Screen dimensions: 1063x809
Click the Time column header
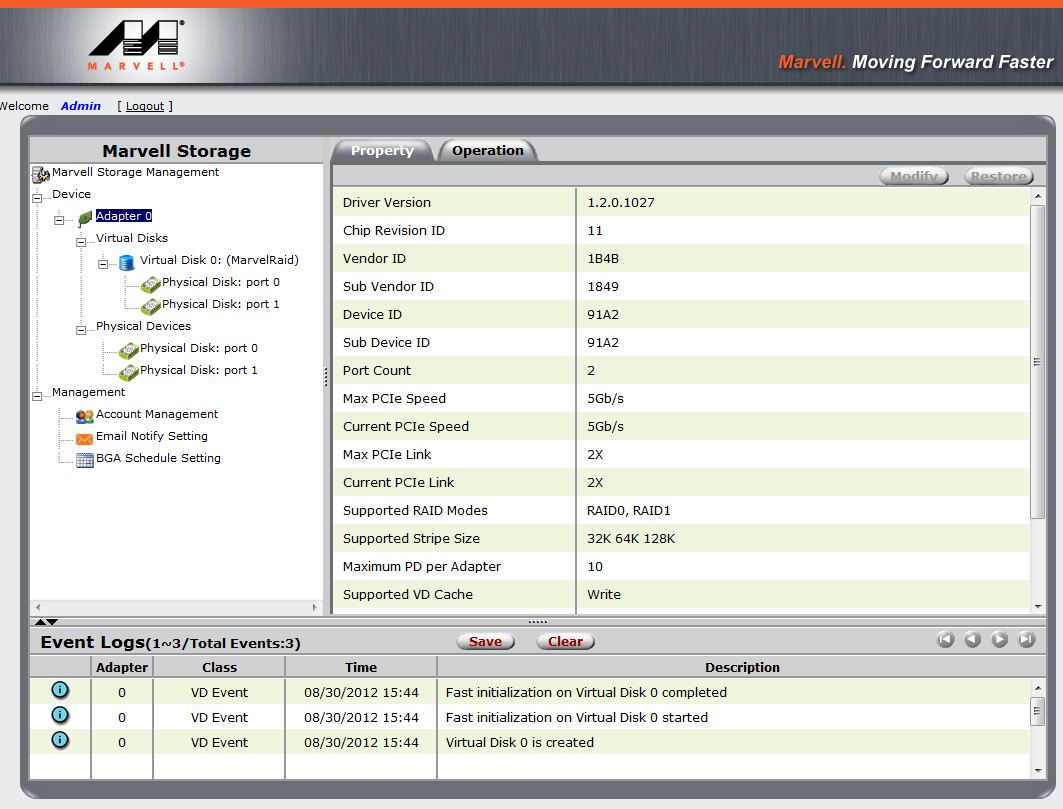click(x=361, y=667)
